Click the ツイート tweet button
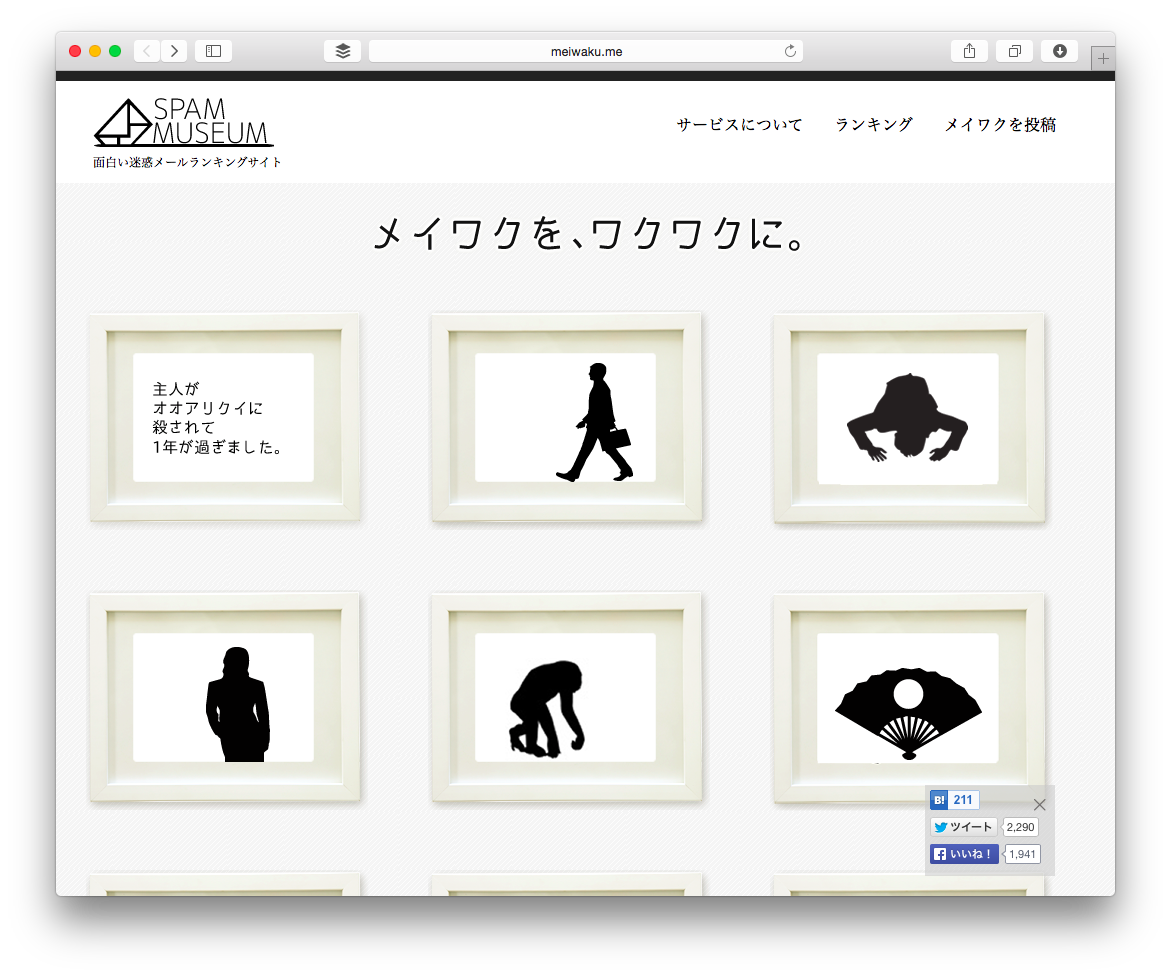 pos(963,827)
